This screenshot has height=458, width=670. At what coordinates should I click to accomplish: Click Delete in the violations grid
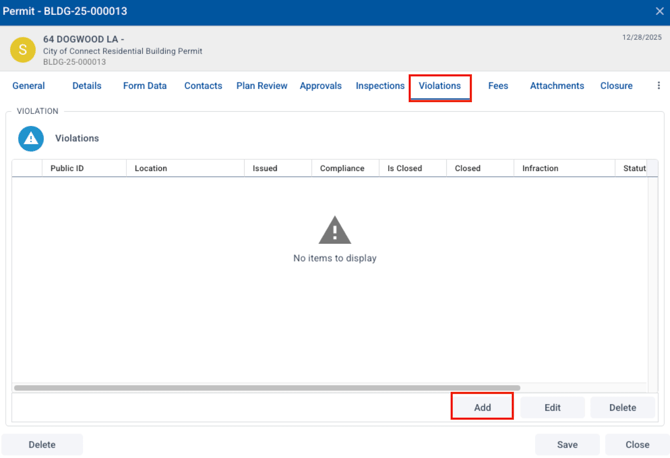click(622, 408)
